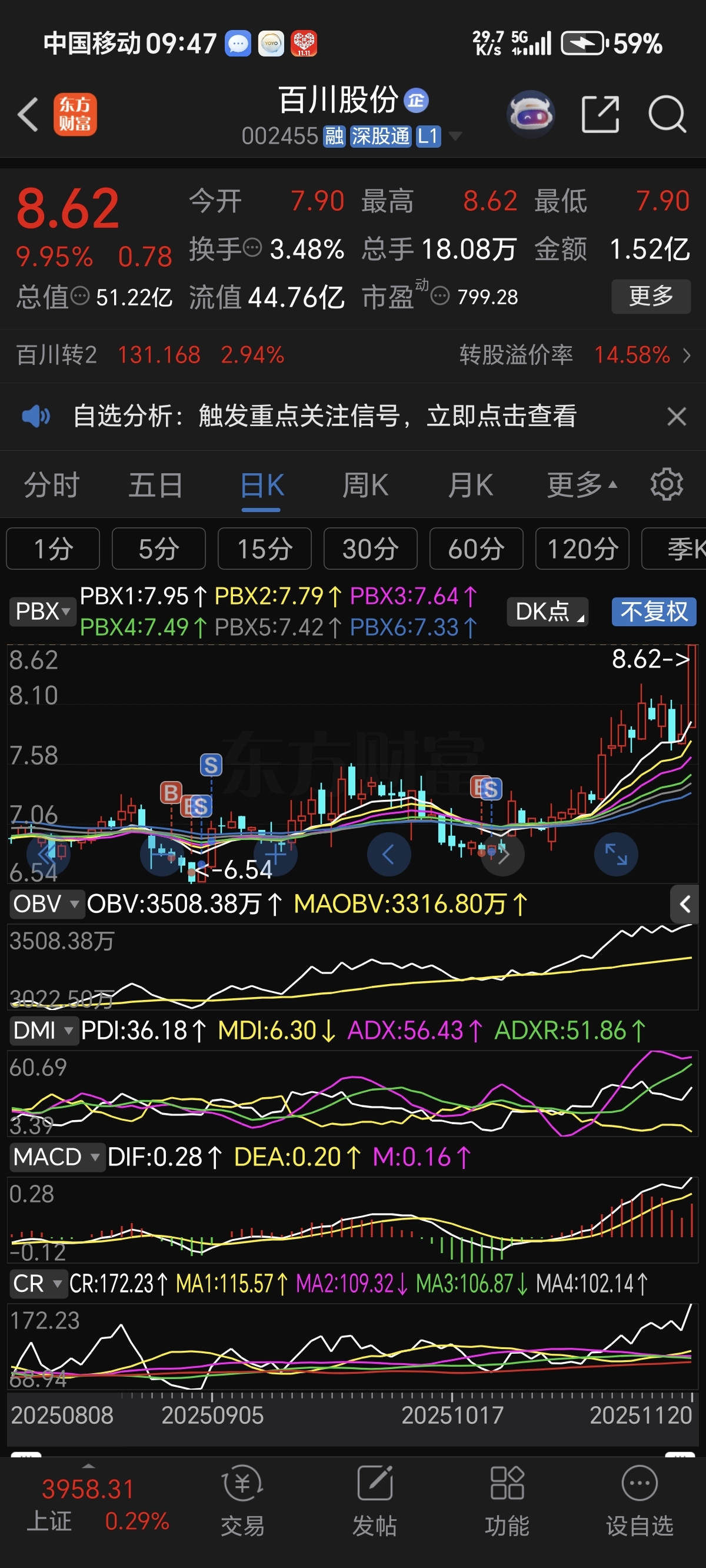The width and height of the screenshot is (706, 1568).
Task: Select the 日K tab
Action: [x=262, y=485]
